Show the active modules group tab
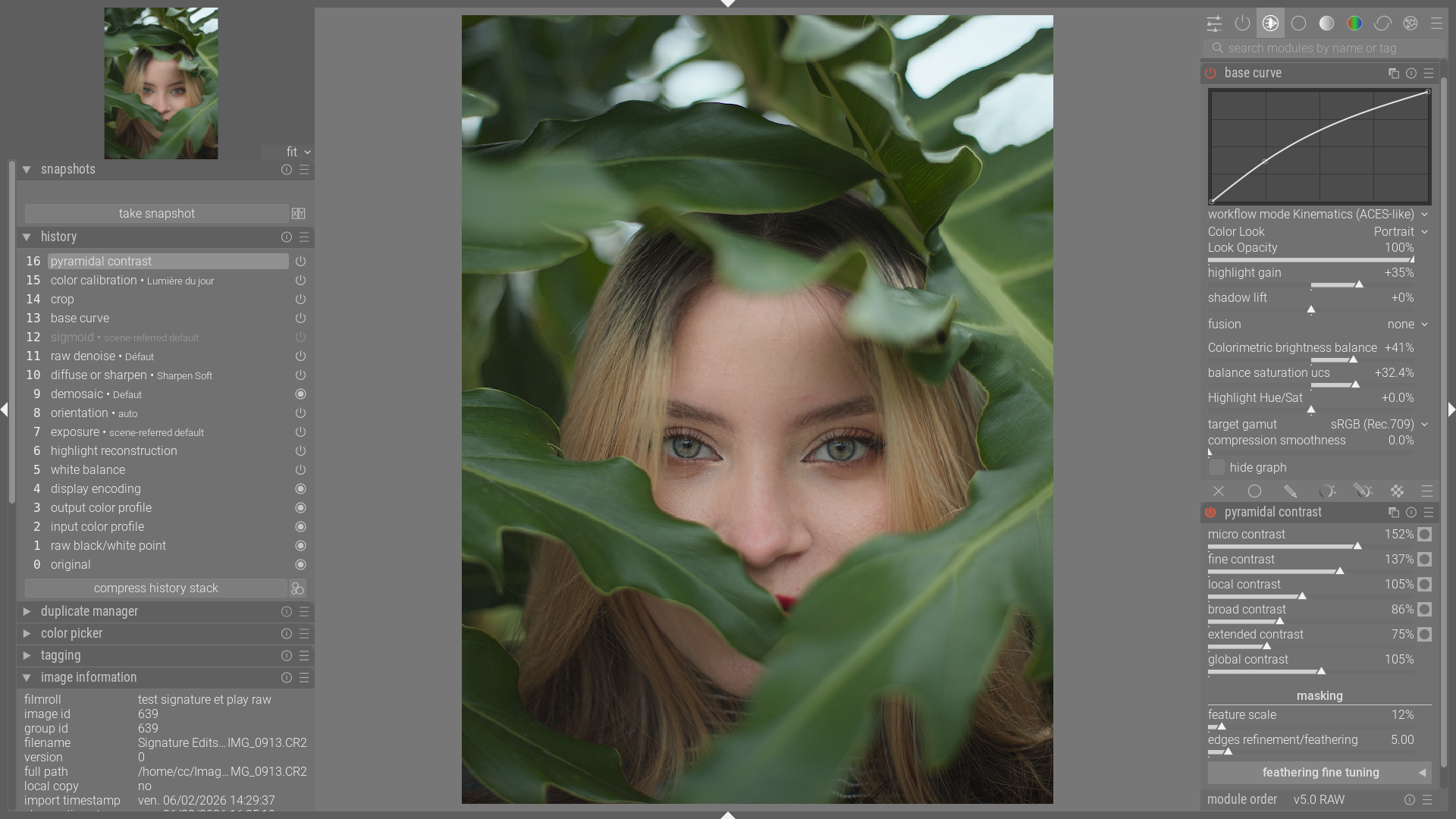 click(1242, 24)
